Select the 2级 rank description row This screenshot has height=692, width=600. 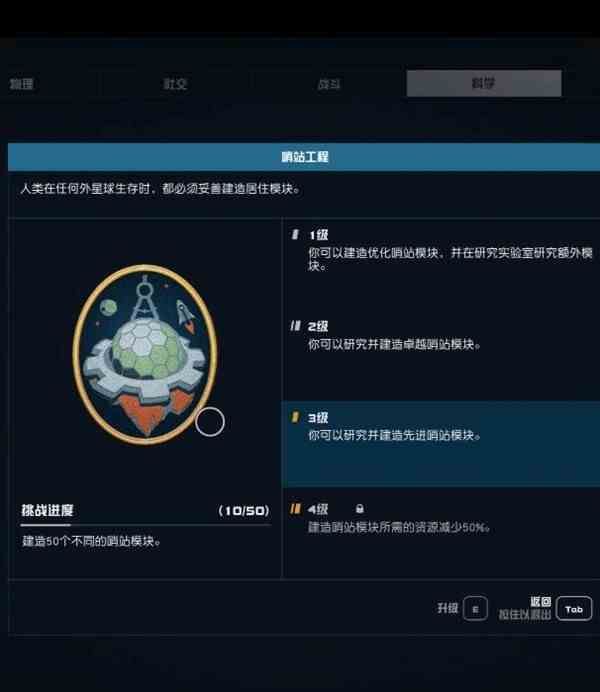(441, 356)
